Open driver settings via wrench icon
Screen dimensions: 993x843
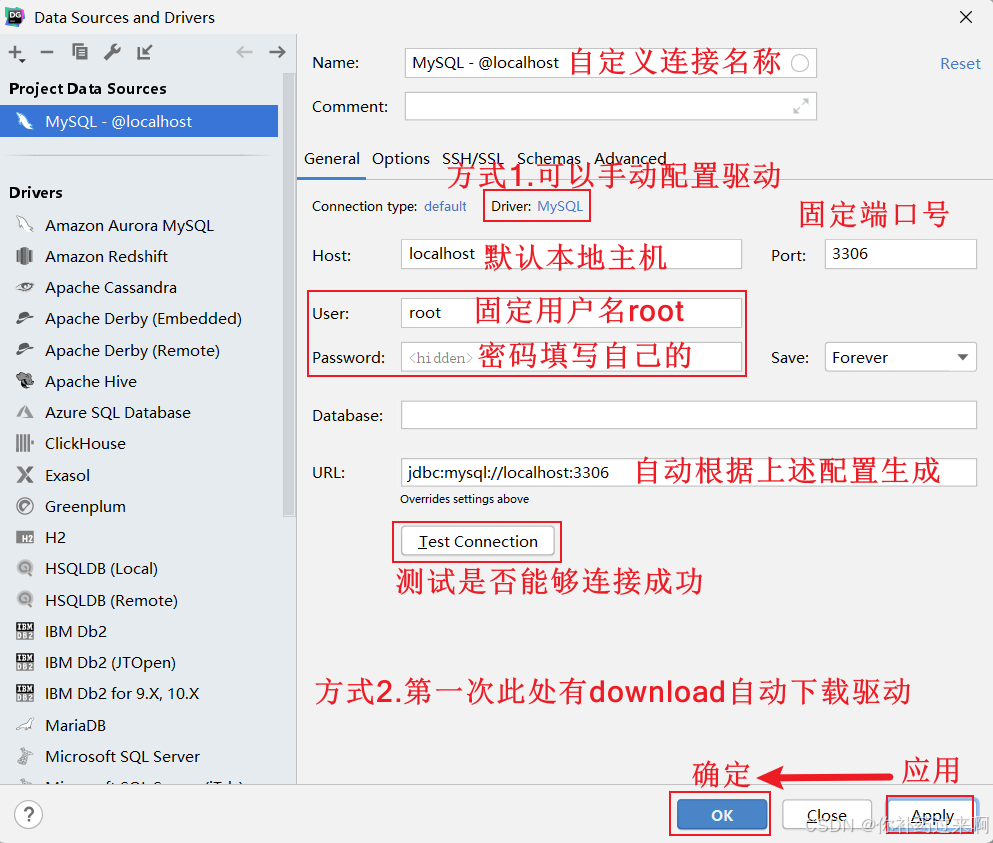(x=112, y=52)
